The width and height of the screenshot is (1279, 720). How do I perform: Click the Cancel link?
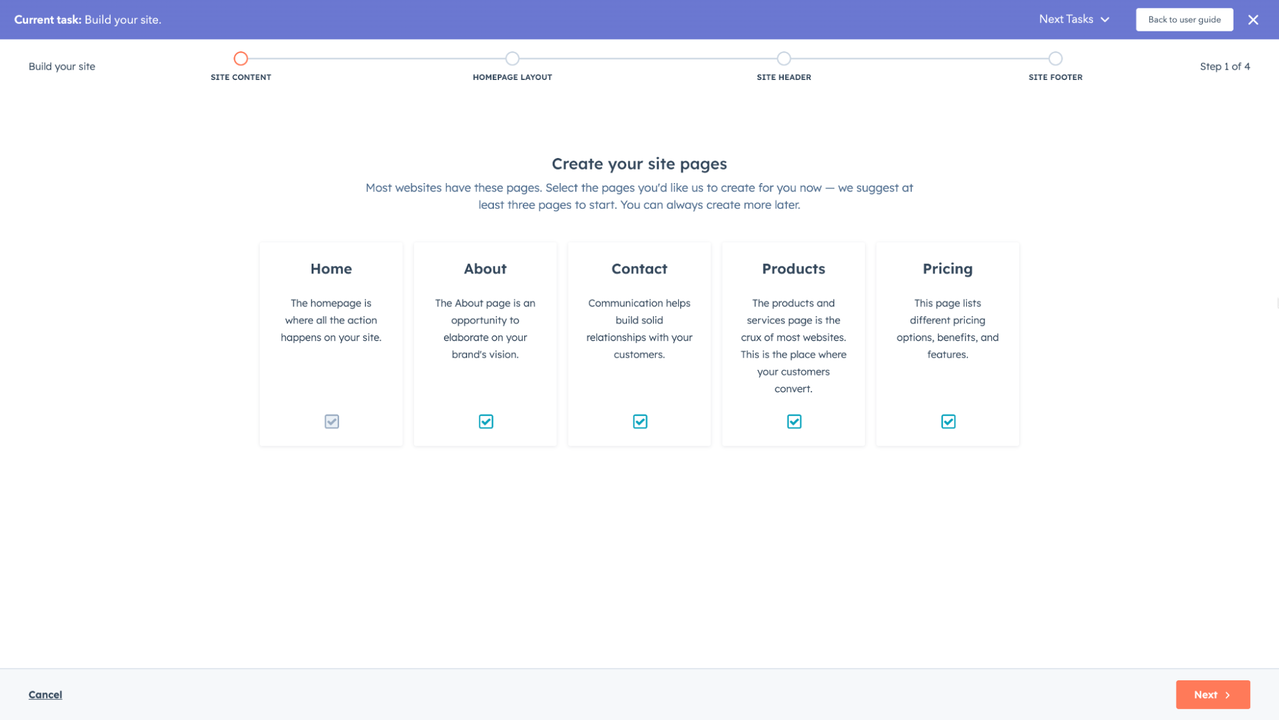pyautogui.click(x=45, y=695)
